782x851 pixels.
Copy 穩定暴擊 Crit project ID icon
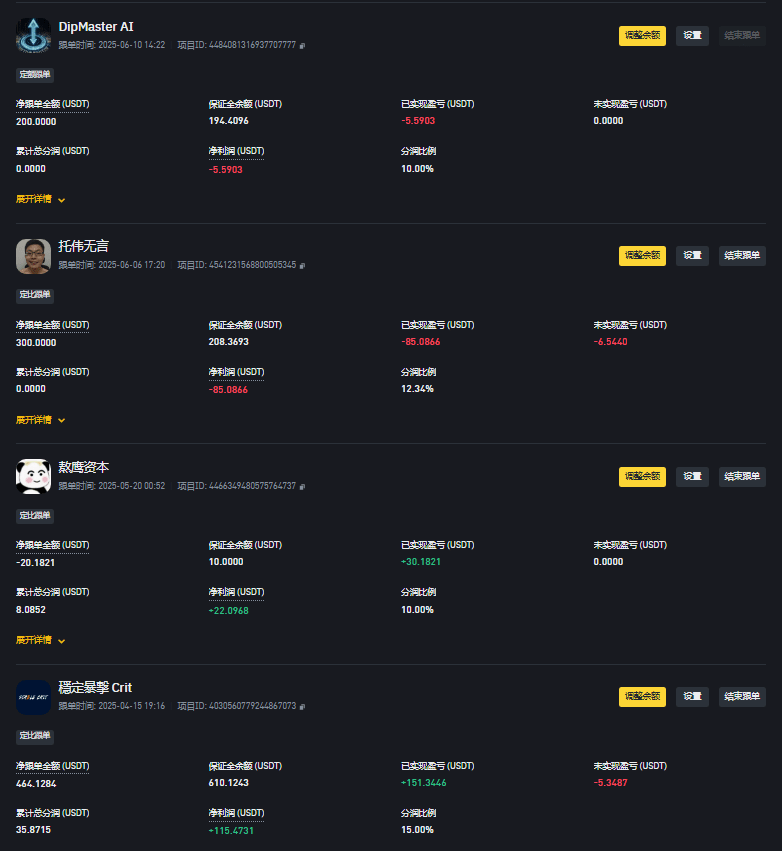[x=302, y=706]
